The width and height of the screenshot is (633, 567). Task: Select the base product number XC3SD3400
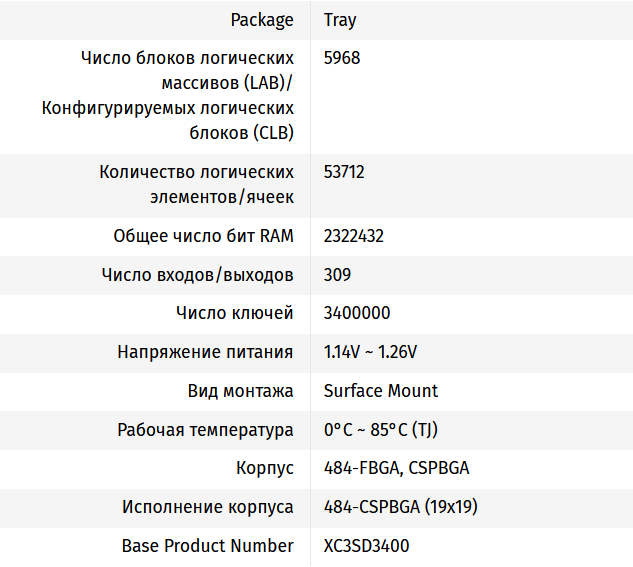366,546
